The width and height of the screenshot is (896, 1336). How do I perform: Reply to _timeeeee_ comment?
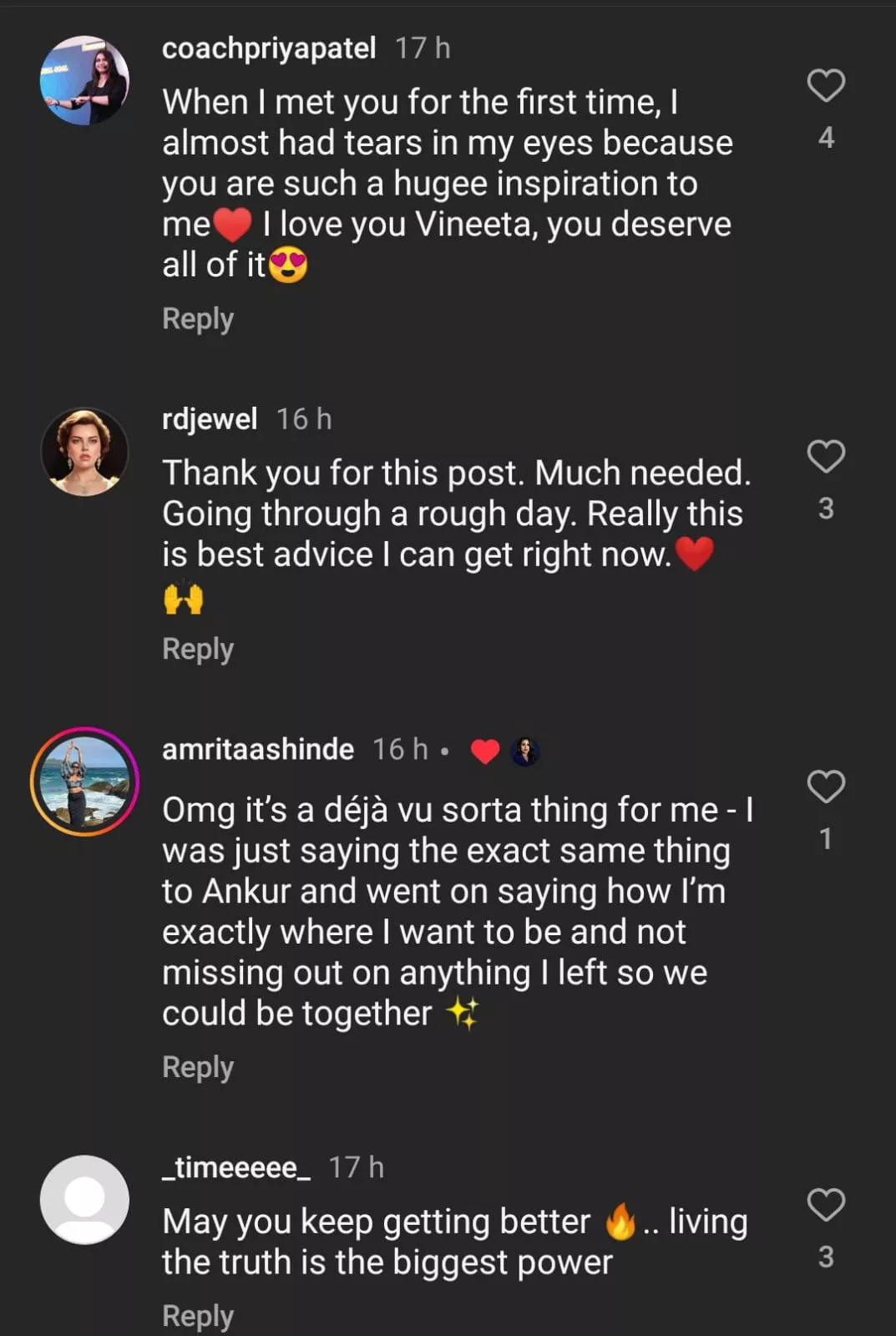(198, 1316)
